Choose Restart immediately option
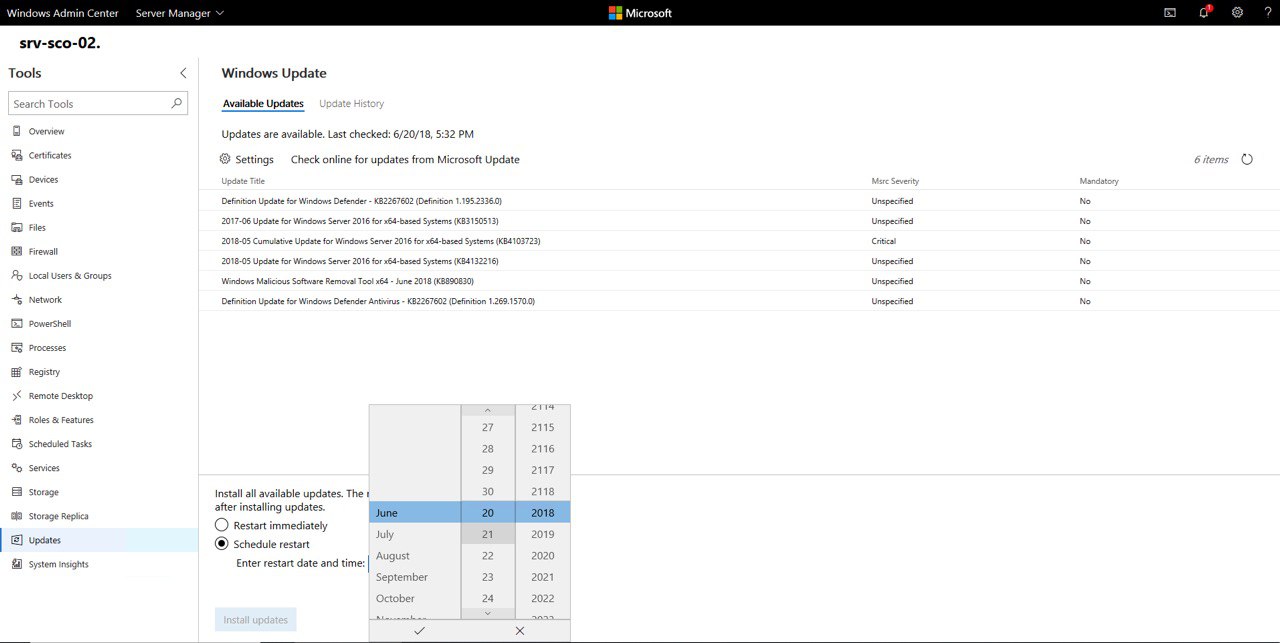Viewport: 1280px width, 643px height. [222, 525]
